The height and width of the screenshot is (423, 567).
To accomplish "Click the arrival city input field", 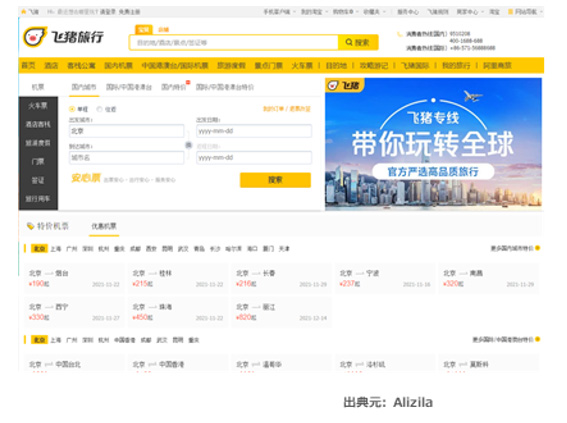I will click(x=127, y=158).
